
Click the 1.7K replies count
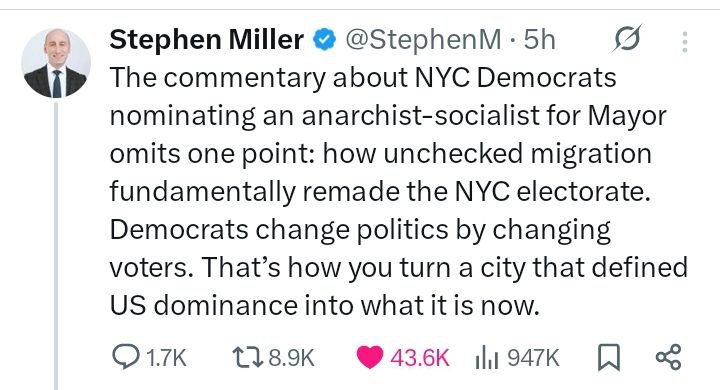click(166, 357)
